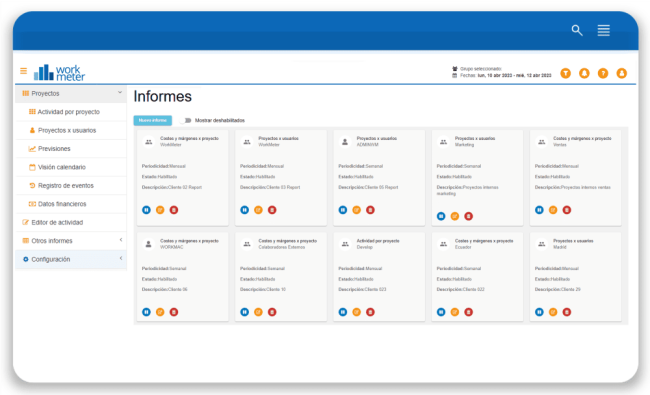Pause the Cliente 022 Ecuador card
Screen dimensions: 650x395
[441, 312]
